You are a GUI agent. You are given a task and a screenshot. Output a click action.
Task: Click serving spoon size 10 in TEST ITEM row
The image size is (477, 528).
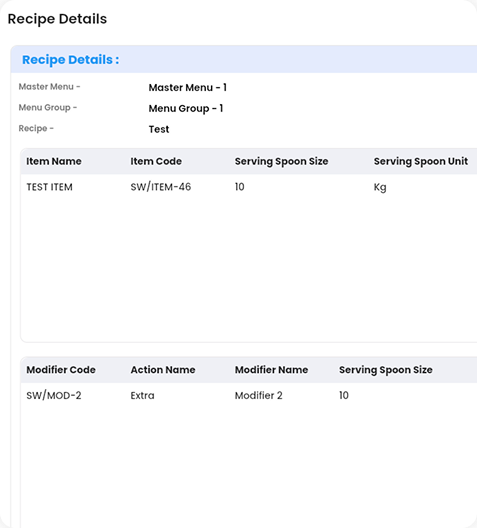coord(240,187)
